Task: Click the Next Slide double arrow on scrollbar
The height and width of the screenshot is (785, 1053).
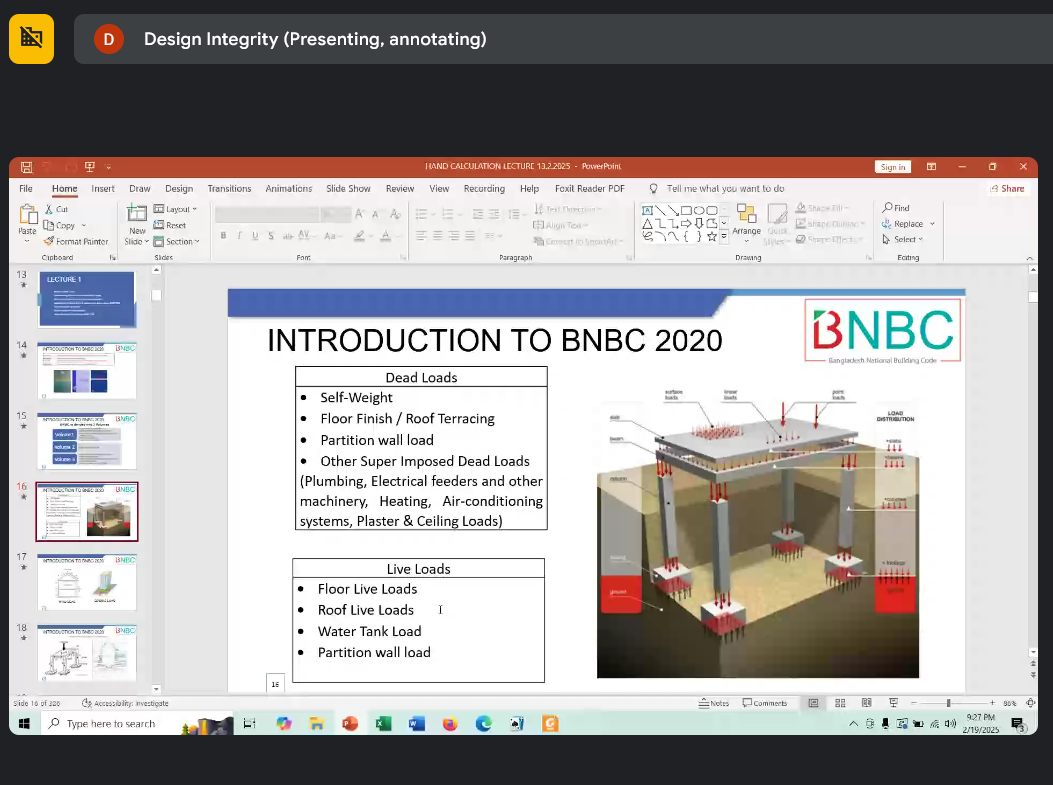Action: [x=1033, y=675]
